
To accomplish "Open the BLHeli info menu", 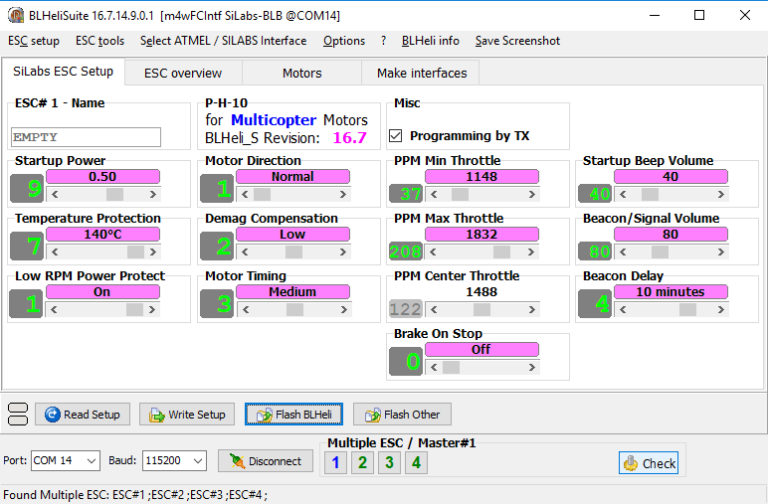I will [x=430, y=41].
